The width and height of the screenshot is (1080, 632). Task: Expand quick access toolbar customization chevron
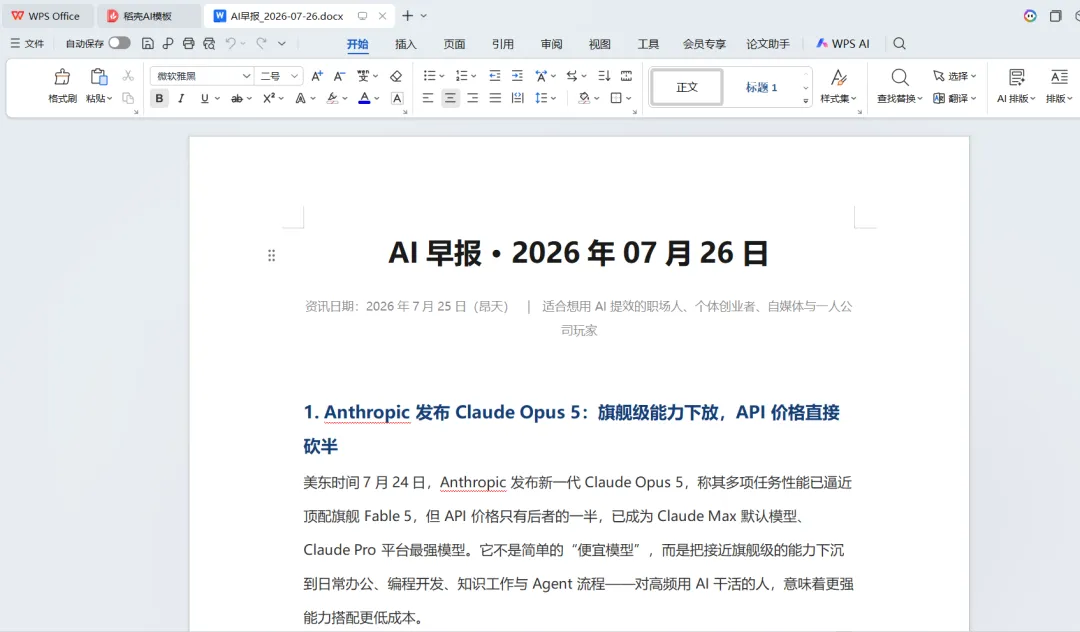pyautogui.click(x=282, y=43)
